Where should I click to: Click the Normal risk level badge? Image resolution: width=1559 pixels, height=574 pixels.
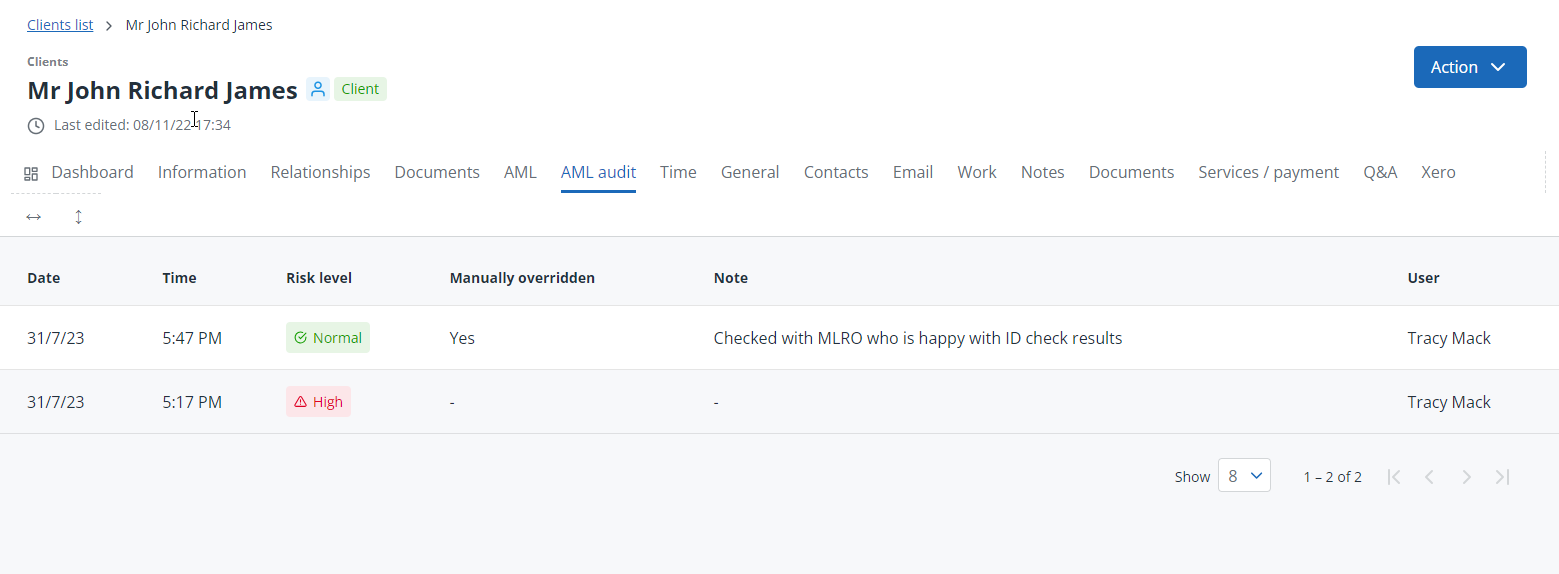point(328,338)
